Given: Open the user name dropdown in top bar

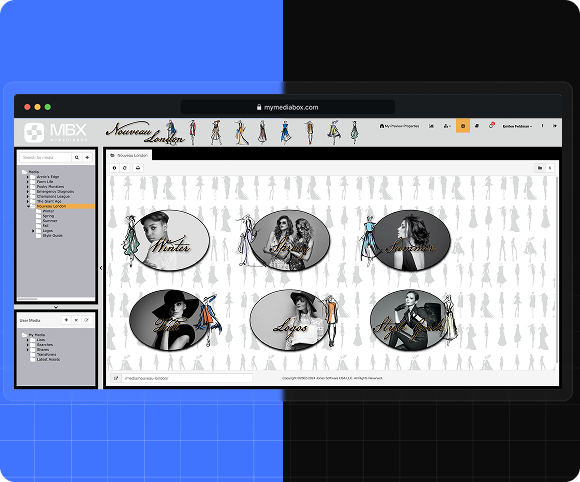Looking at the screenshot, I should point(517,126).
